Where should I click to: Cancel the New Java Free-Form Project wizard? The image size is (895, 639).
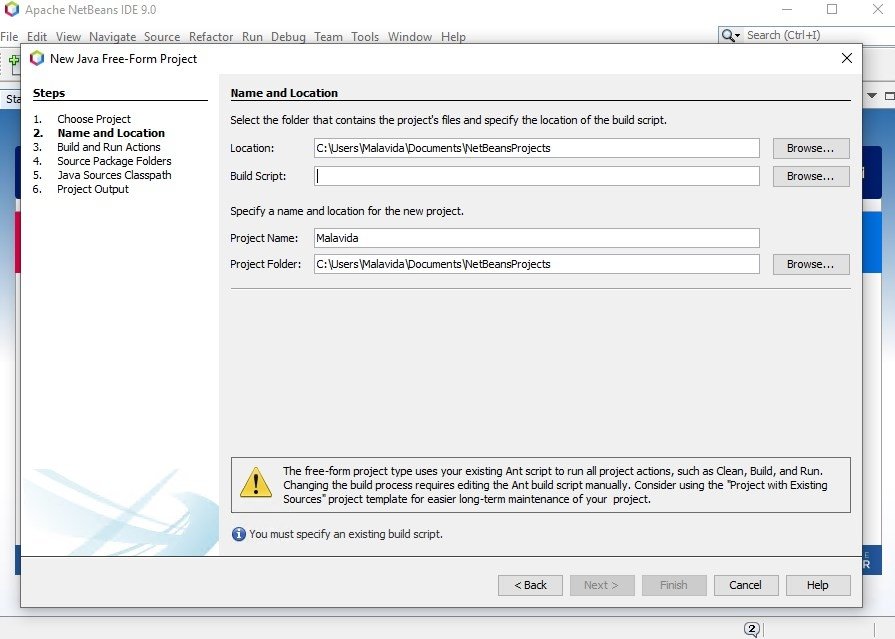click(746, 585)
